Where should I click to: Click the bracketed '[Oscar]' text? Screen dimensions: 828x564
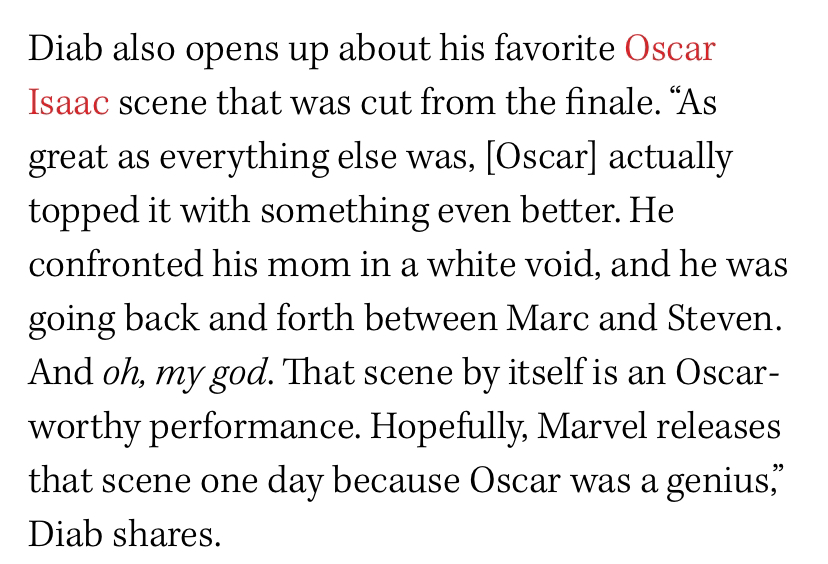click(x=541, y=157)
